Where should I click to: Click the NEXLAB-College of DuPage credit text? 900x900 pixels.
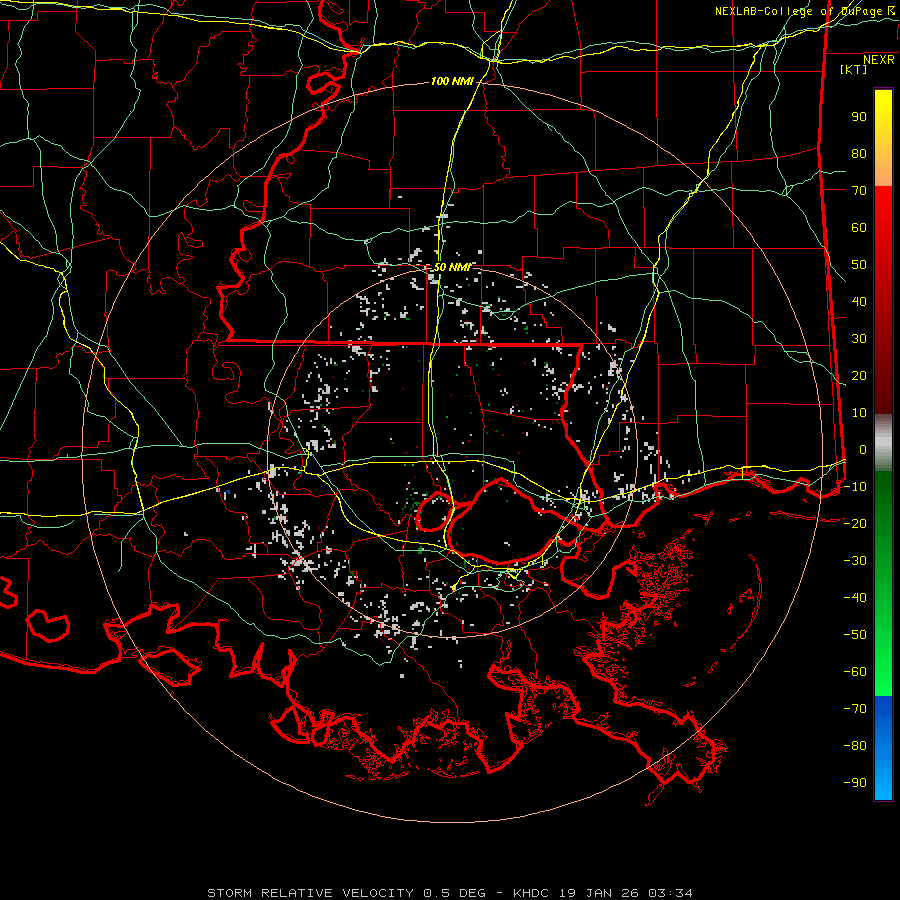point(805,11)
